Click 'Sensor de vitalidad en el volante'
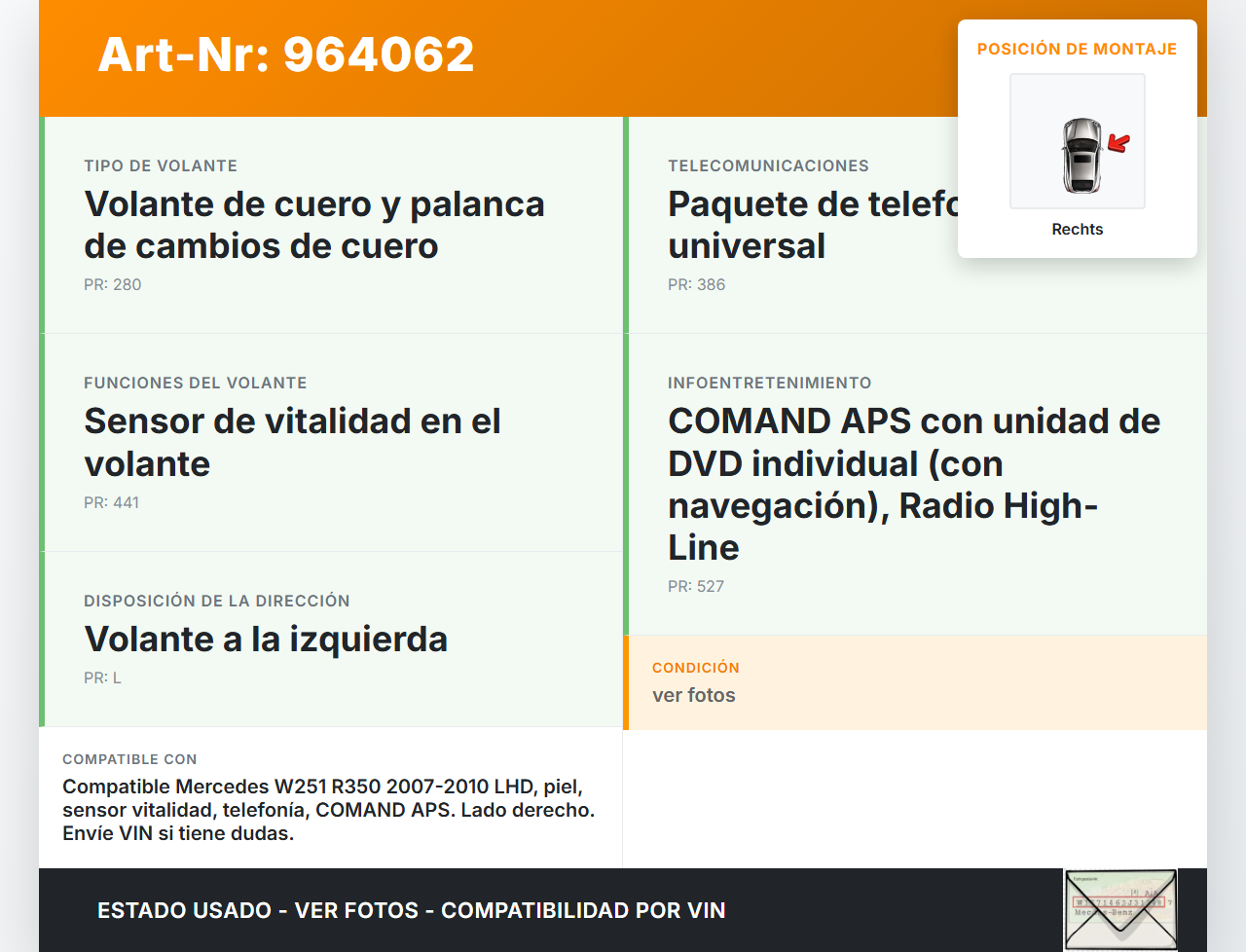This screenshot has height=952, width=1246. pos(292,442)
